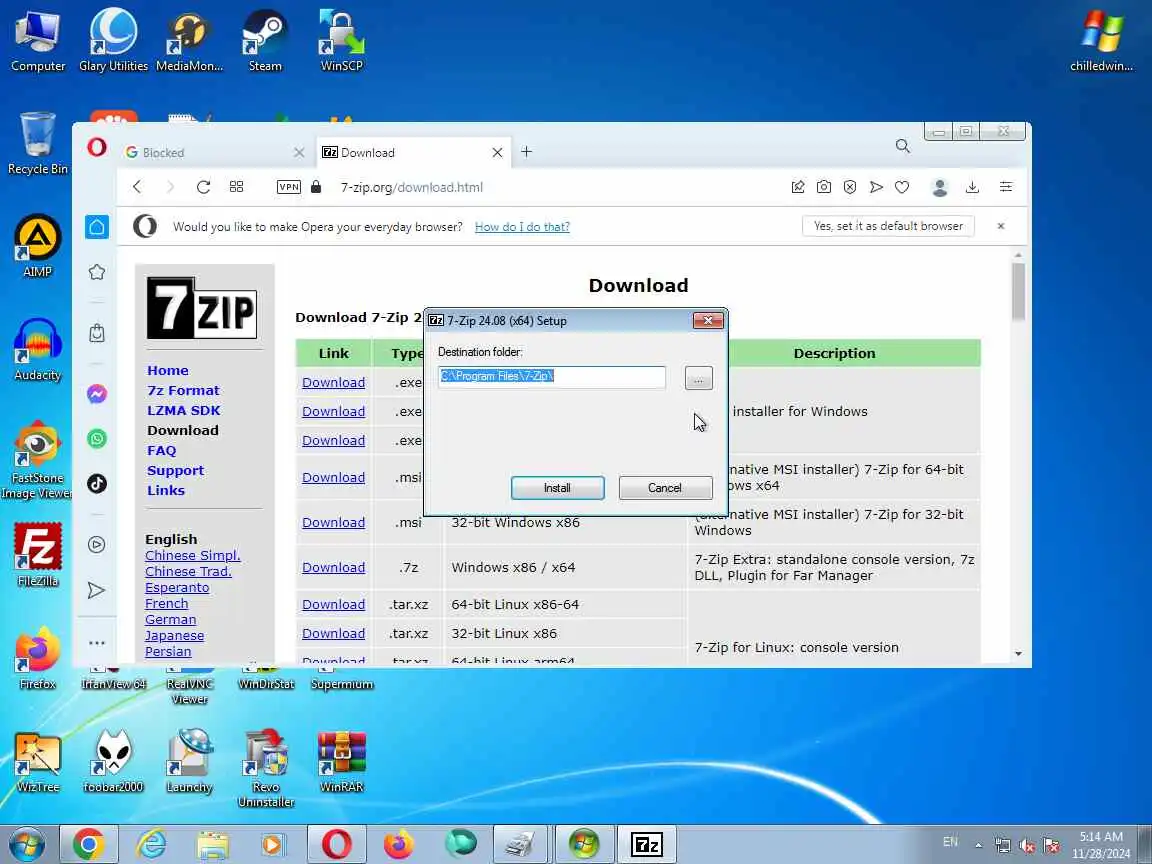Image resolution: width=1152 pixels, height=864 pixels.
Task: Open WhatsApp in Opera sidebar
Action: [97, 439]
